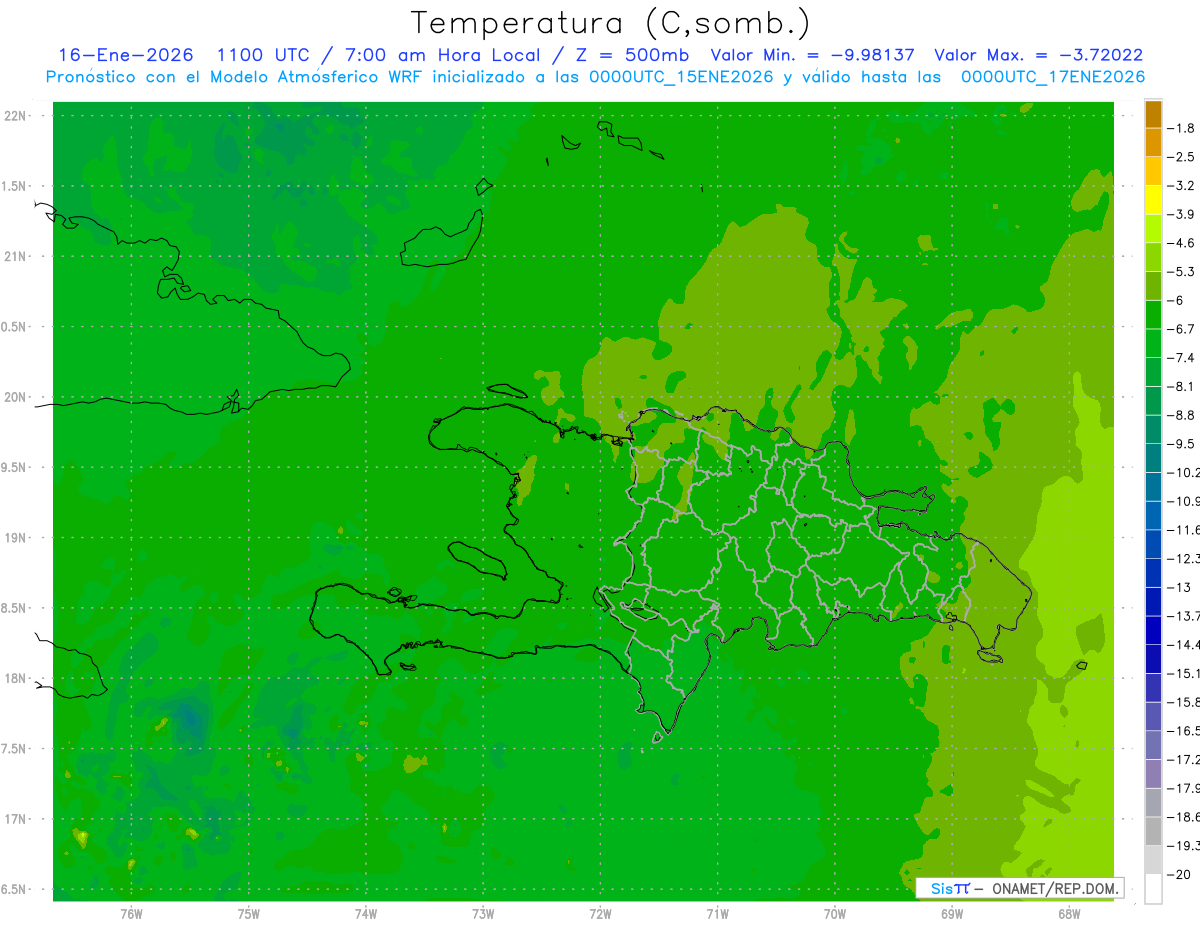Click the teal legend swatch between -10.2 and -10.9
Image resolution: width=1200 pixels, height=927 pixels.
1153,486
